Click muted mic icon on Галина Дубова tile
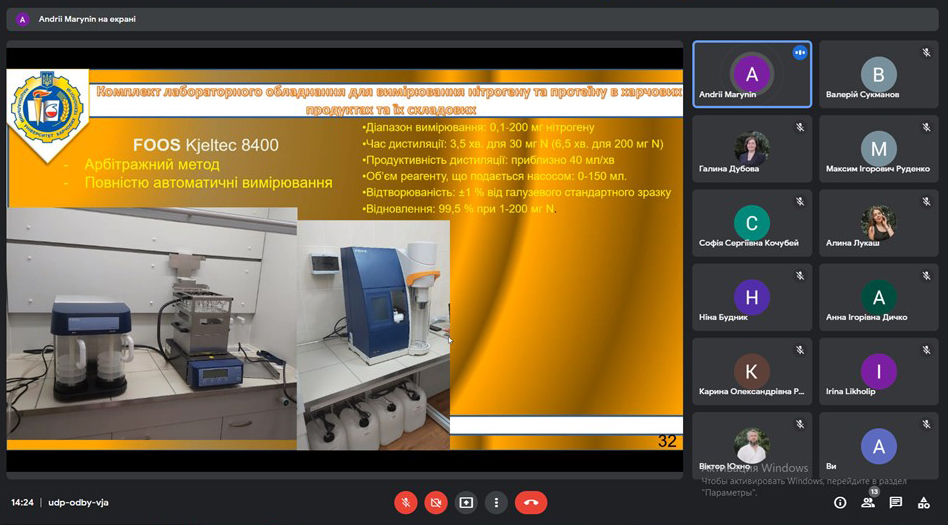The image size is (948, 525). tap(800, 127)
